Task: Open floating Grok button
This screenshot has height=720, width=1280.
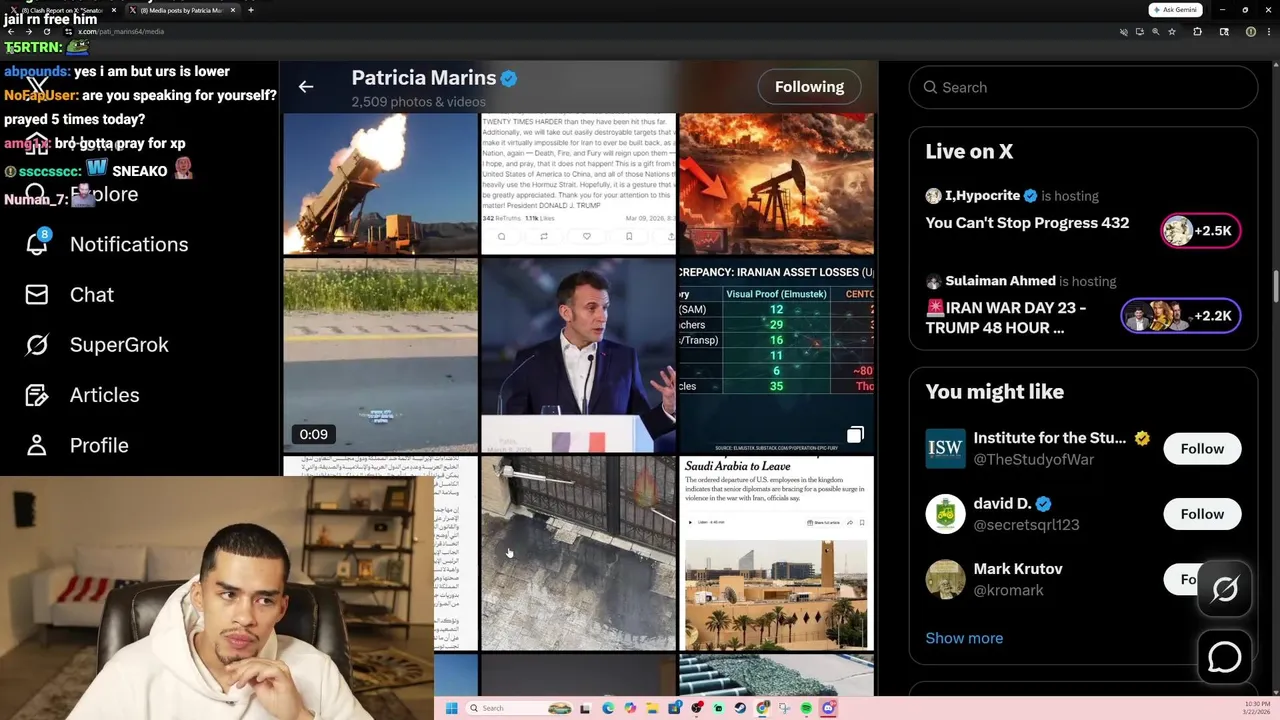Action: [x=1225, y=590]
